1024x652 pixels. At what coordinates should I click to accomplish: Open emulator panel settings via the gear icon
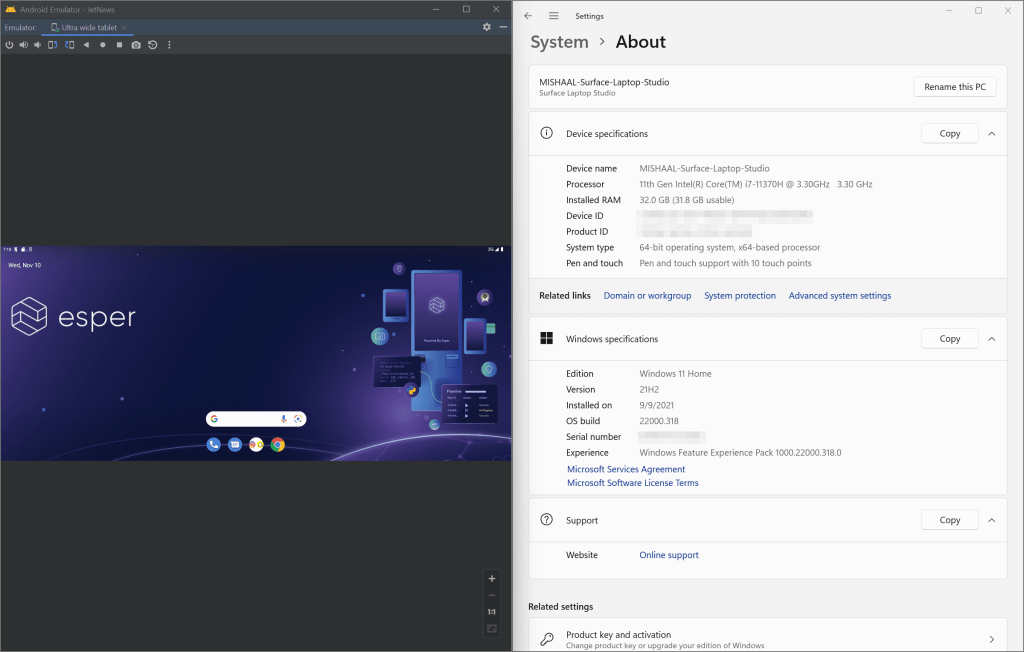coord(485,27)
